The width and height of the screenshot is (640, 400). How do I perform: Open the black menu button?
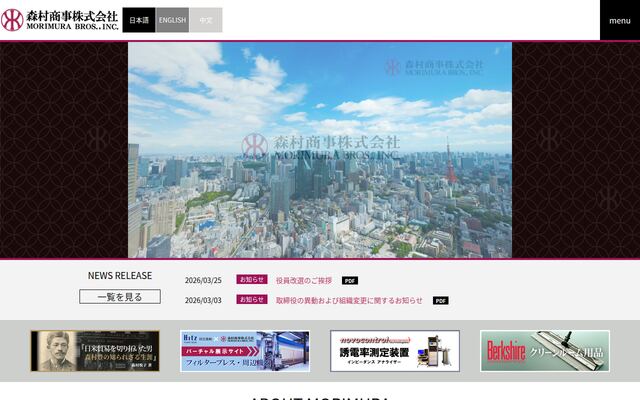(620, 20)
